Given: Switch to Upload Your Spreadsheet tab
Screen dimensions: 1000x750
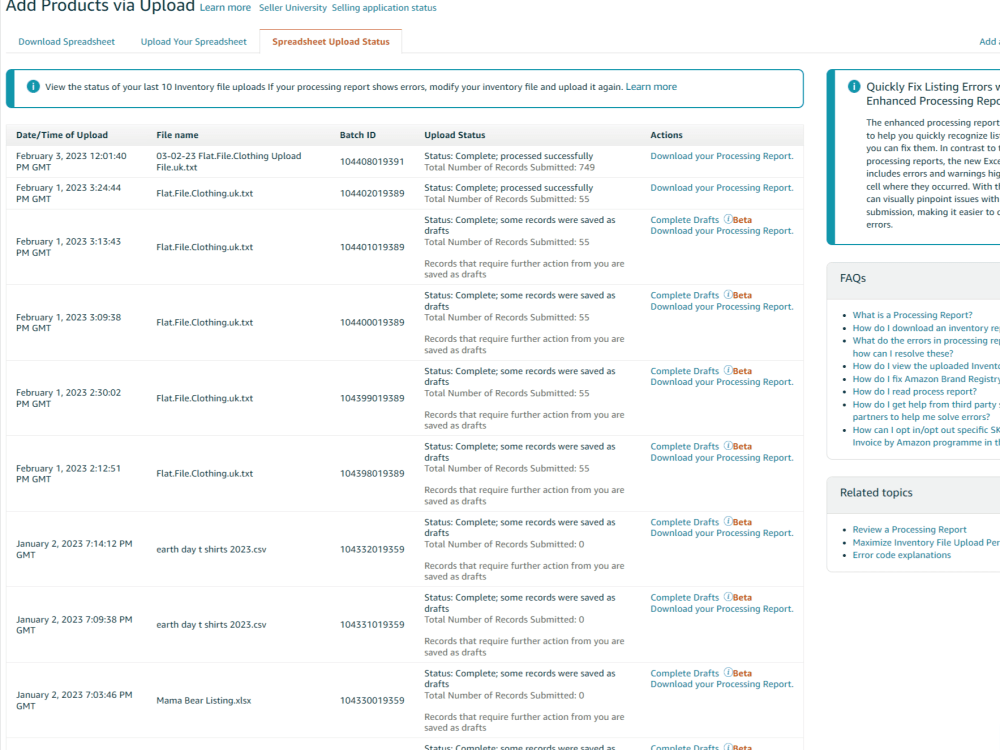Looking at the screenshot, I should 193,41.
